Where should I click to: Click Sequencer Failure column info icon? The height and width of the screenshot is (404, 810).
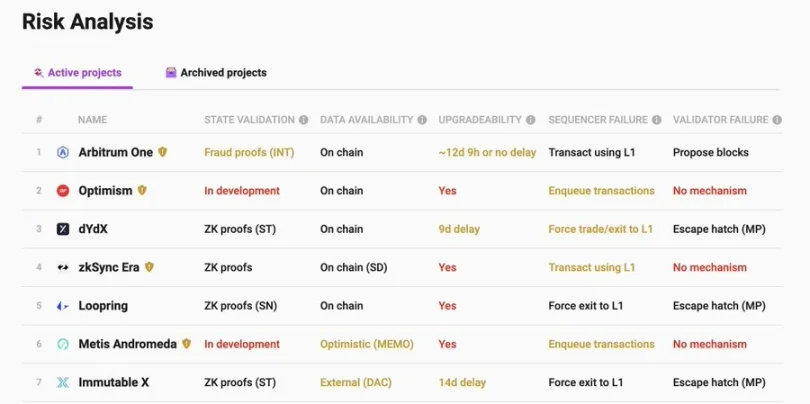point(657,120)
